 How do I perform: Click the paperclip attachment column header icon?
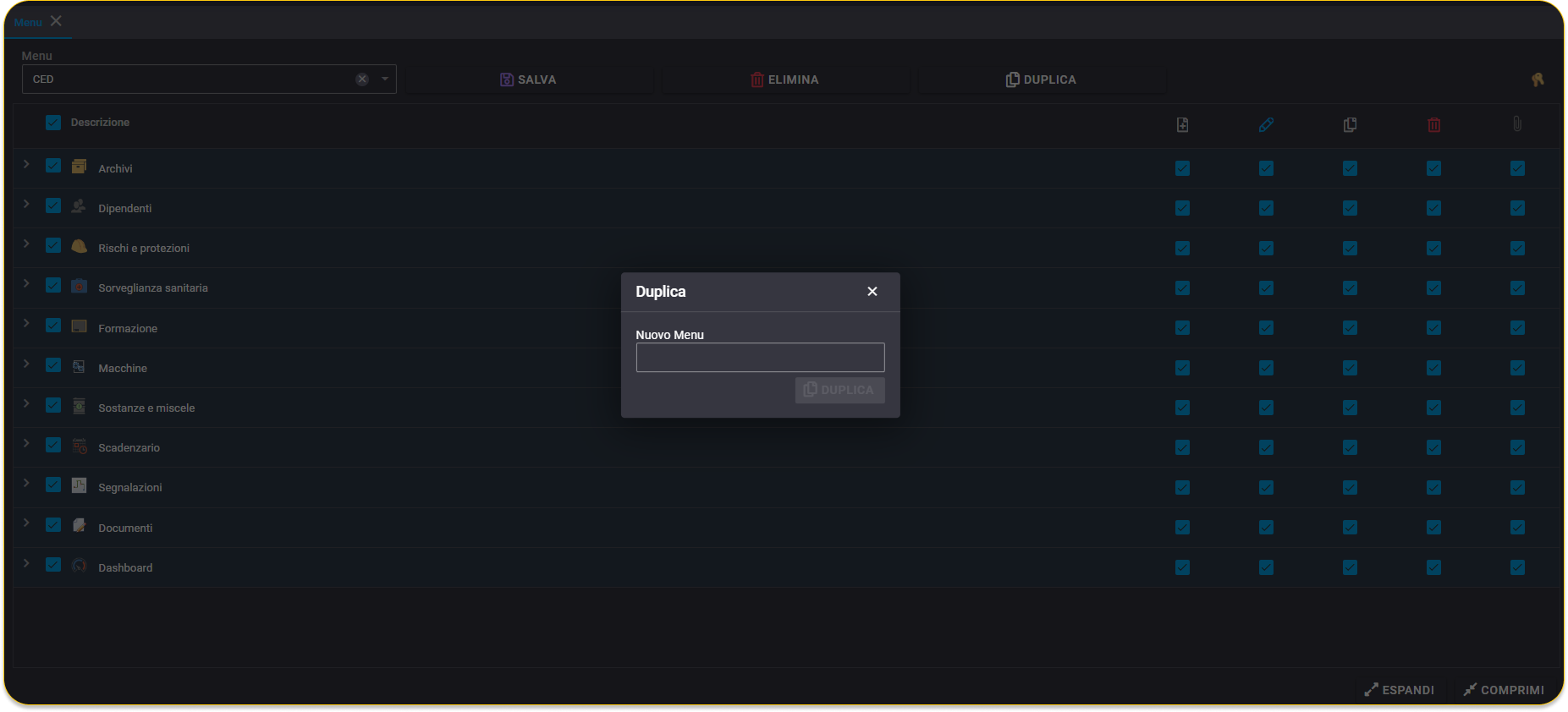1517,124
